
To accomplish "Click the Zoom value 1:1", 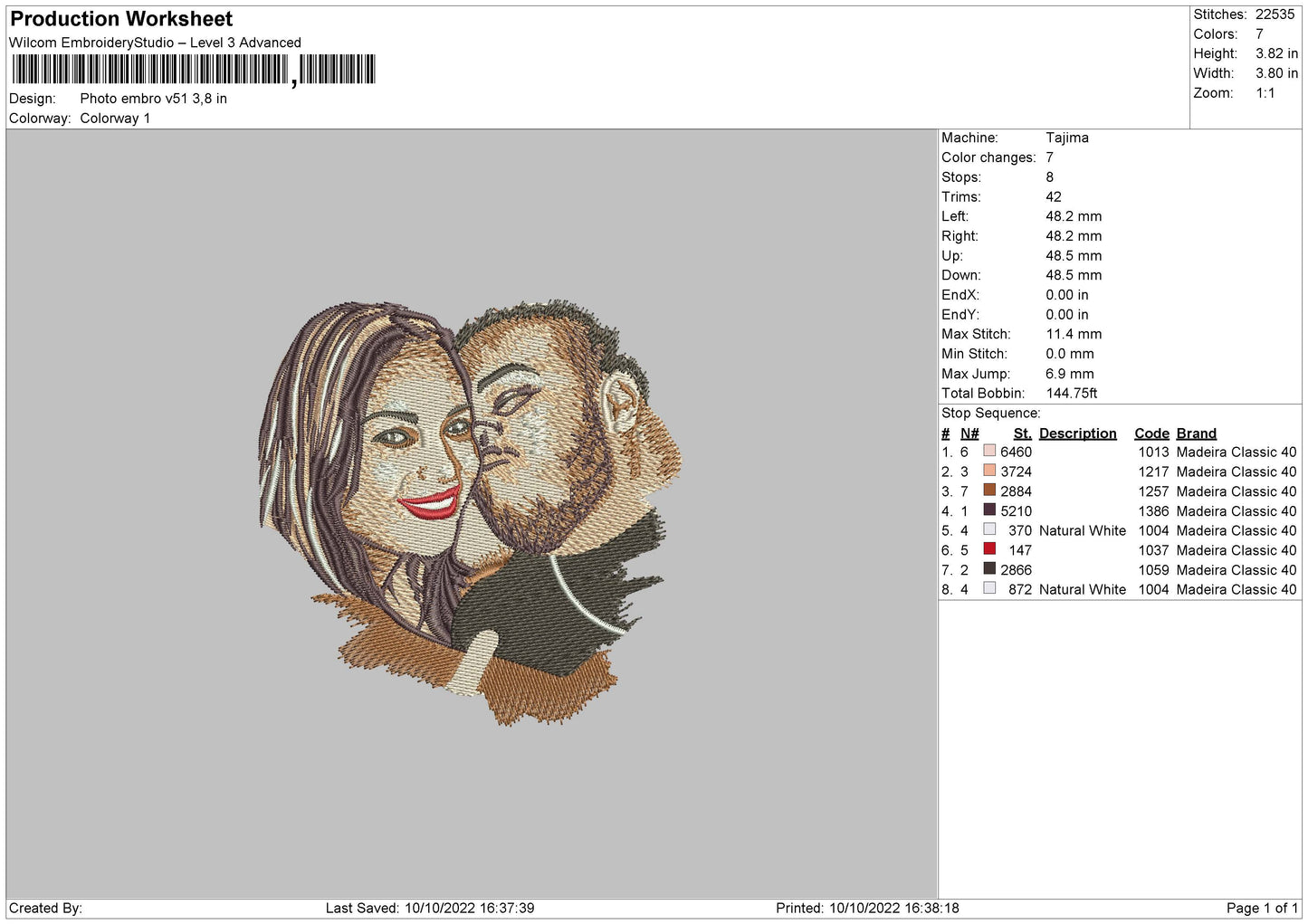I will click(x=1265, y=93).
